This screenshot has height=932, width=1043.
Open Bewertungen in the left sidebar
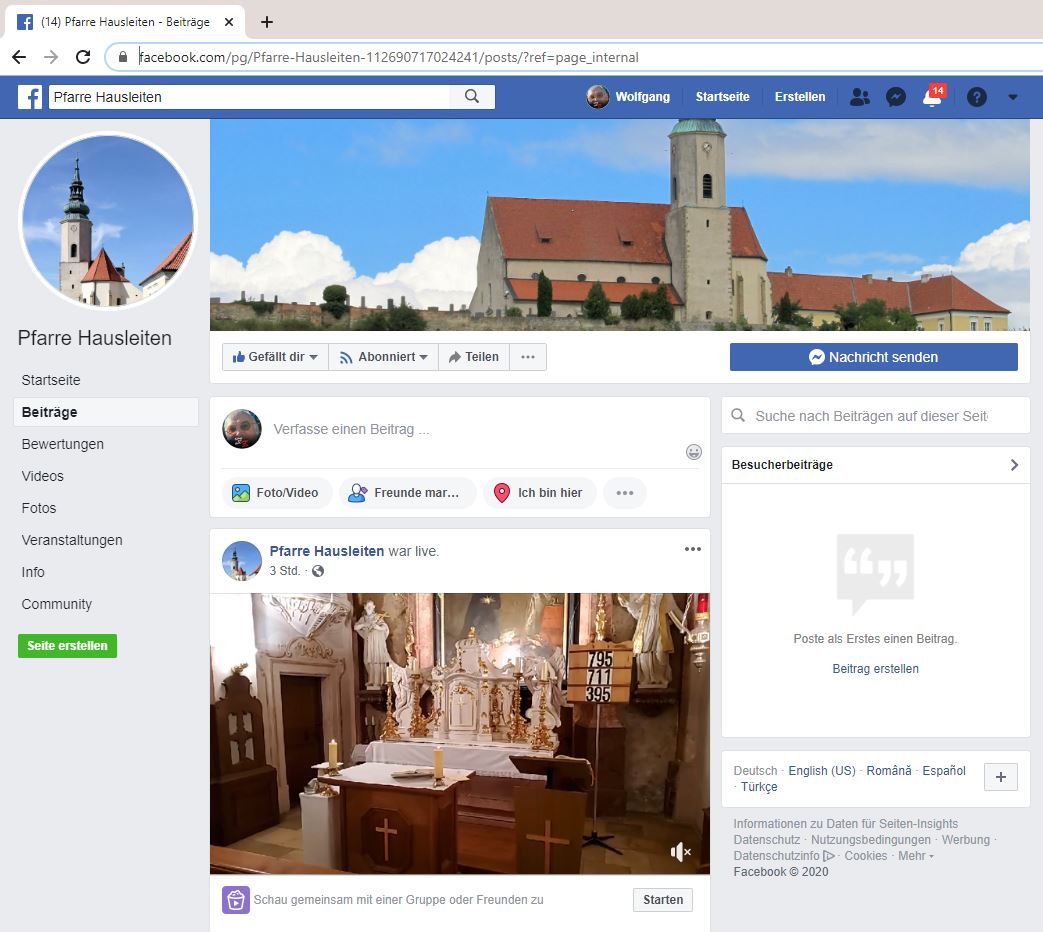(63, 444)
